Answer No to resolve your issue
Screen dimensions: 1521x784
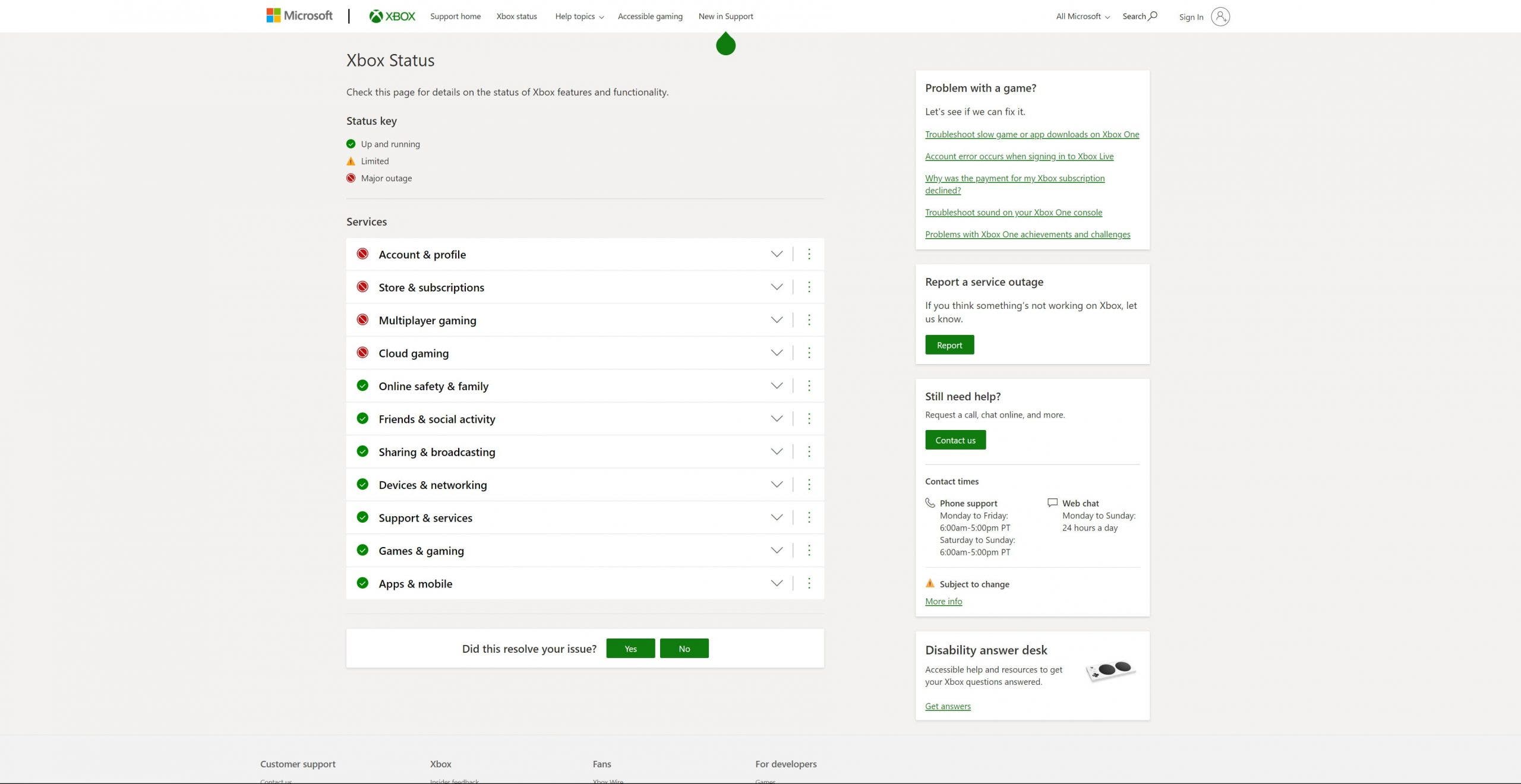pos(684,649)
